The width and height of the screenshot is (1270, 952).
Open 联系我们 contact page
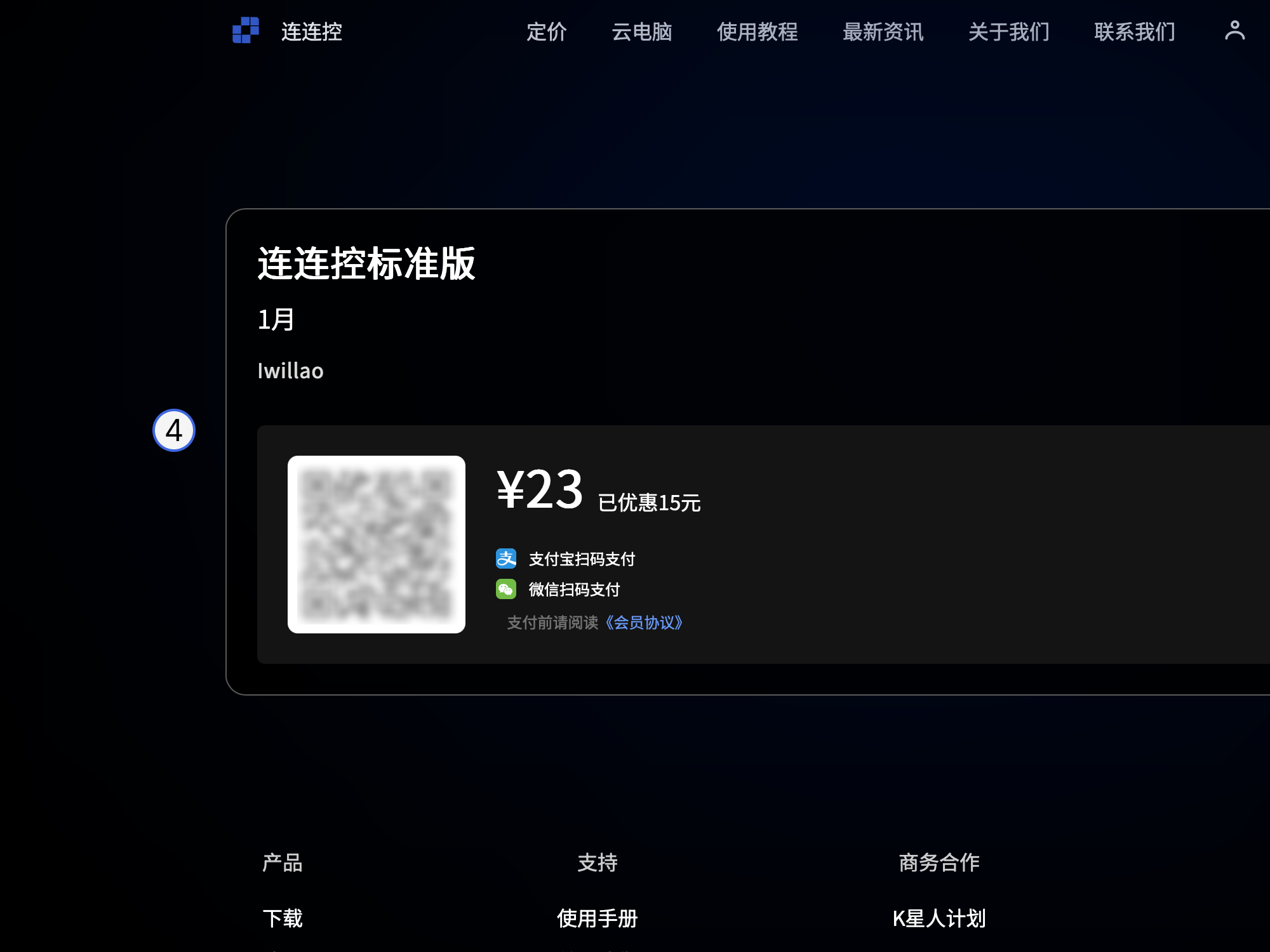point(1135,32)
